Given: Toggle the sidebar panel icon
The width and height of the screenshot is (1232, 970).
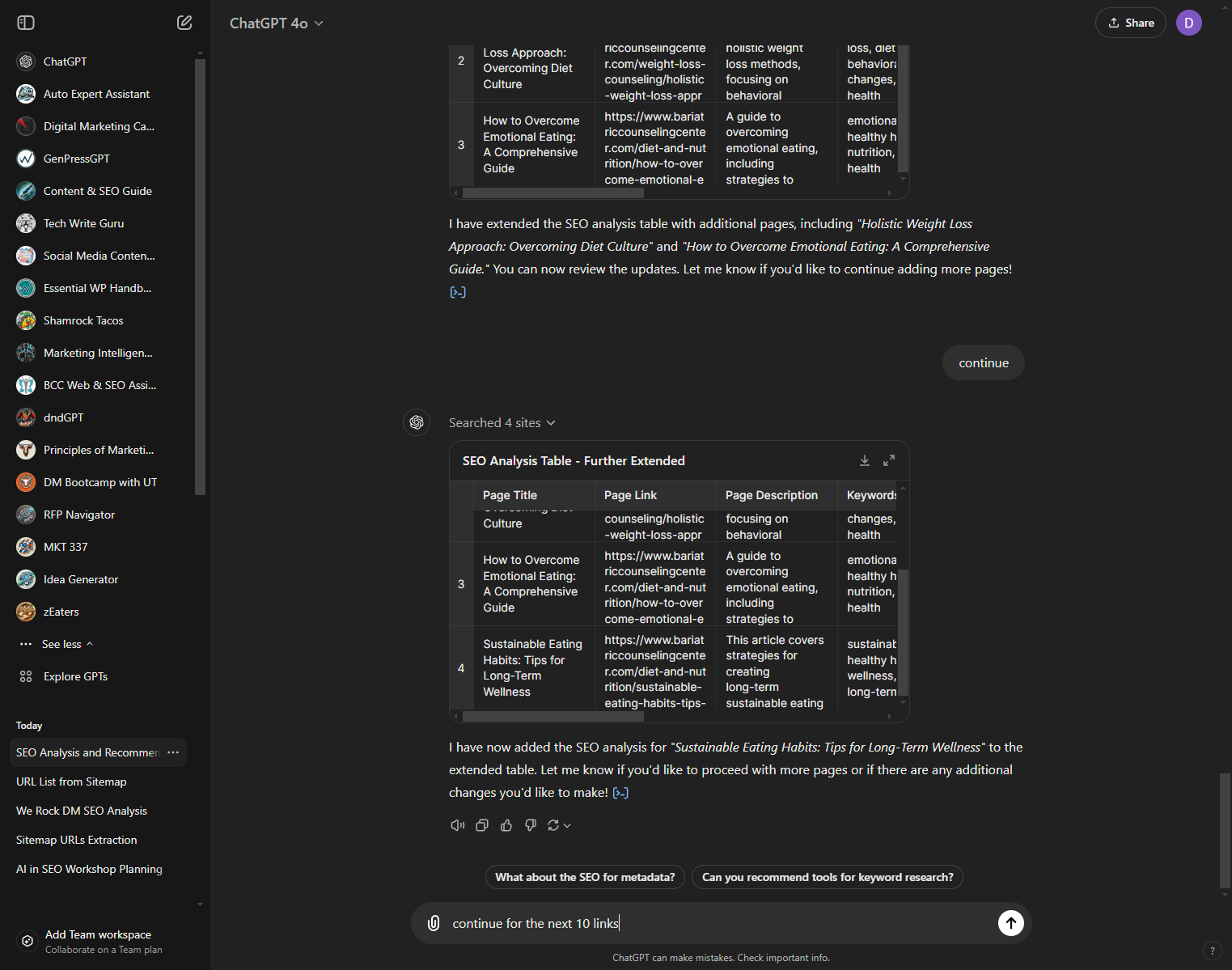Looking at the screenshot, I should coord(26,23).
